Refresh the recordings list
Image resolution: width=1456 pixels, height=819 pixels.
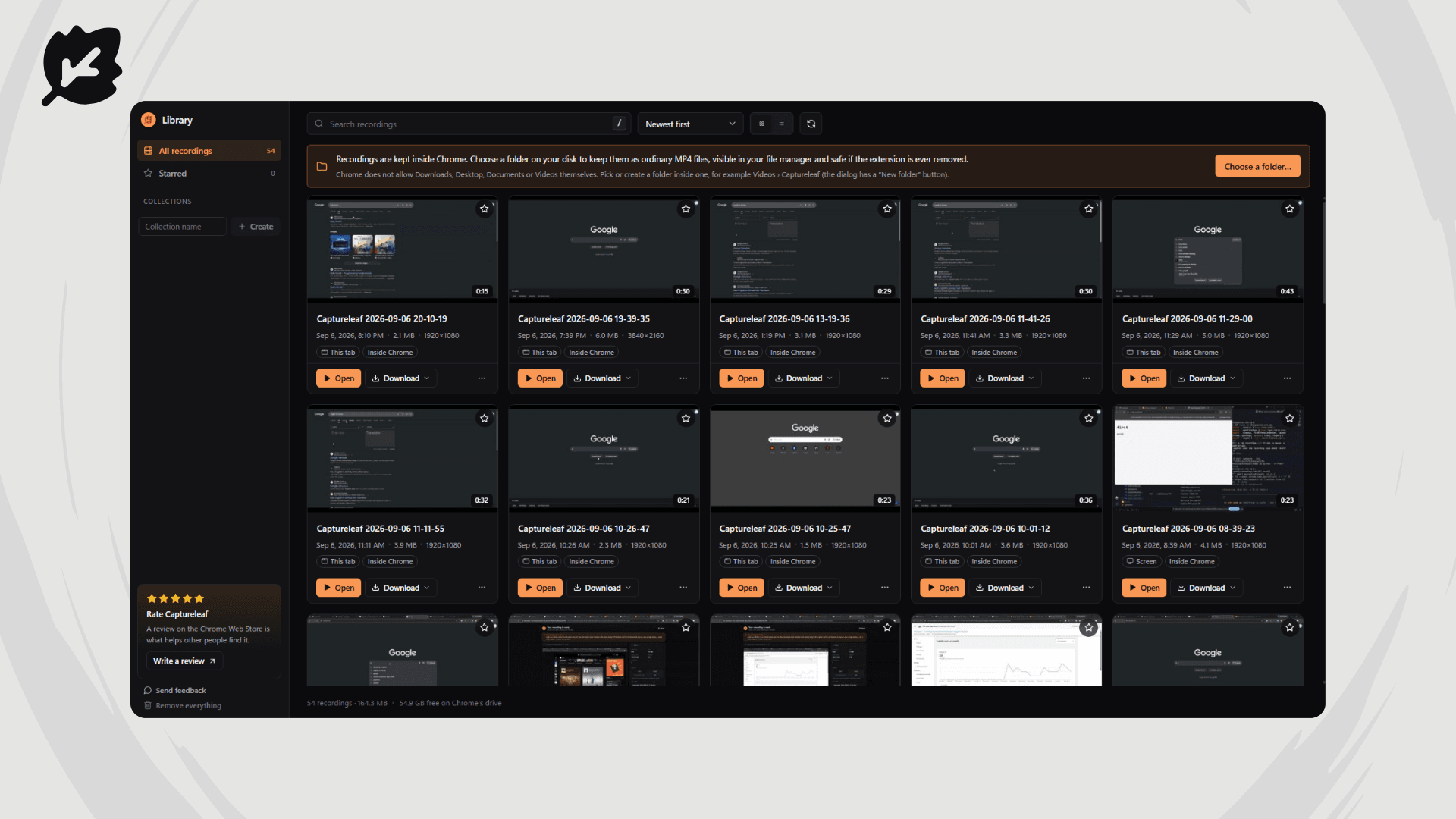(811, 124)
